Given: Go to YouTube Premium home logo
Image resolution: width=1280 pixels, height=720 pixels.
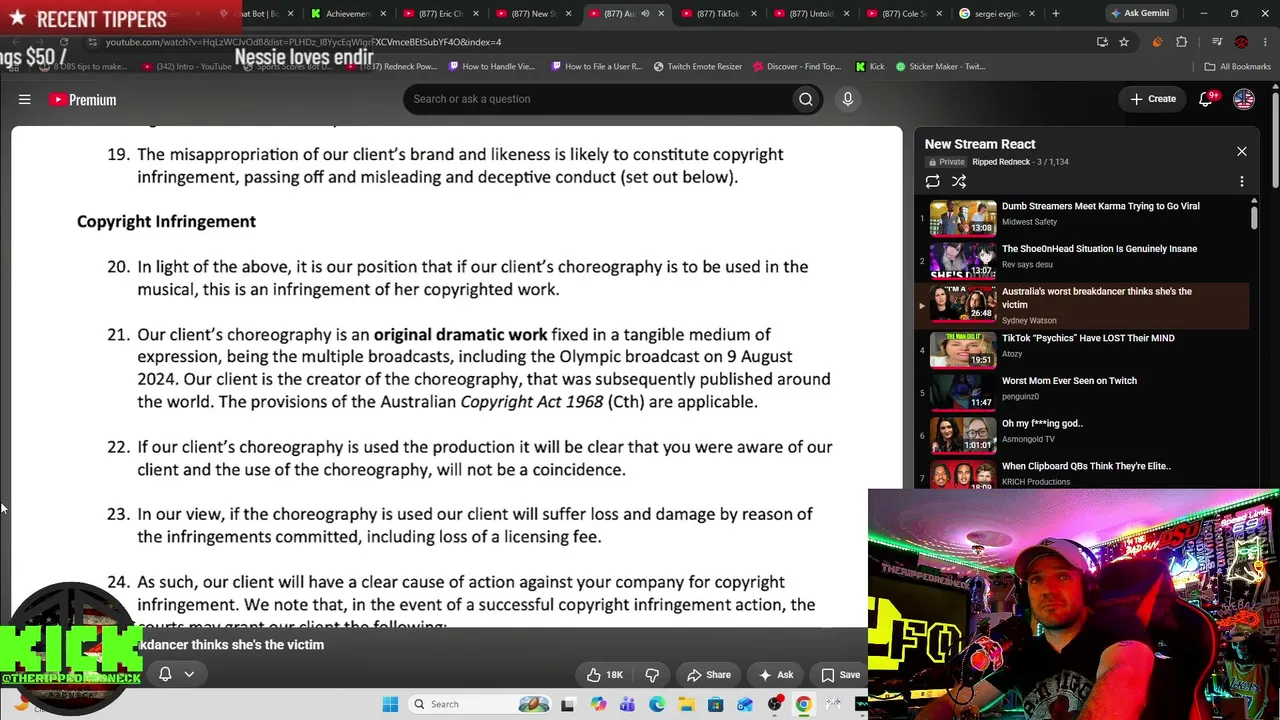Looking at the screenshot, I should [x=84, y=100].
